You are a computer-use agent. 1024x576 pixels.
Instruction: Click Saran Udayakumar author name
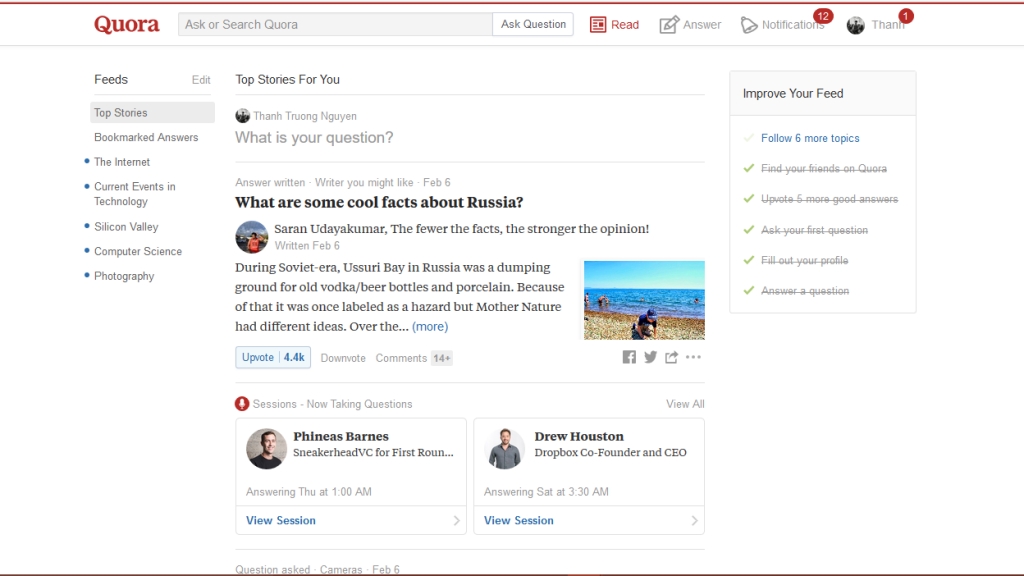point(330,229)
